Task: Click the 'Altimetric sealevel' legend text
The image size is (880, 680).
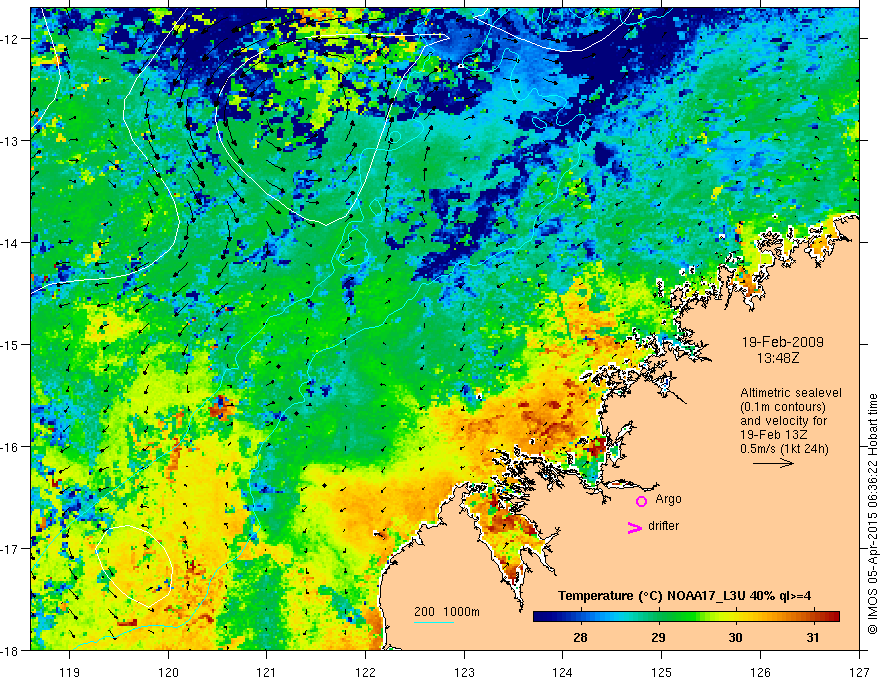Action: 791,393
